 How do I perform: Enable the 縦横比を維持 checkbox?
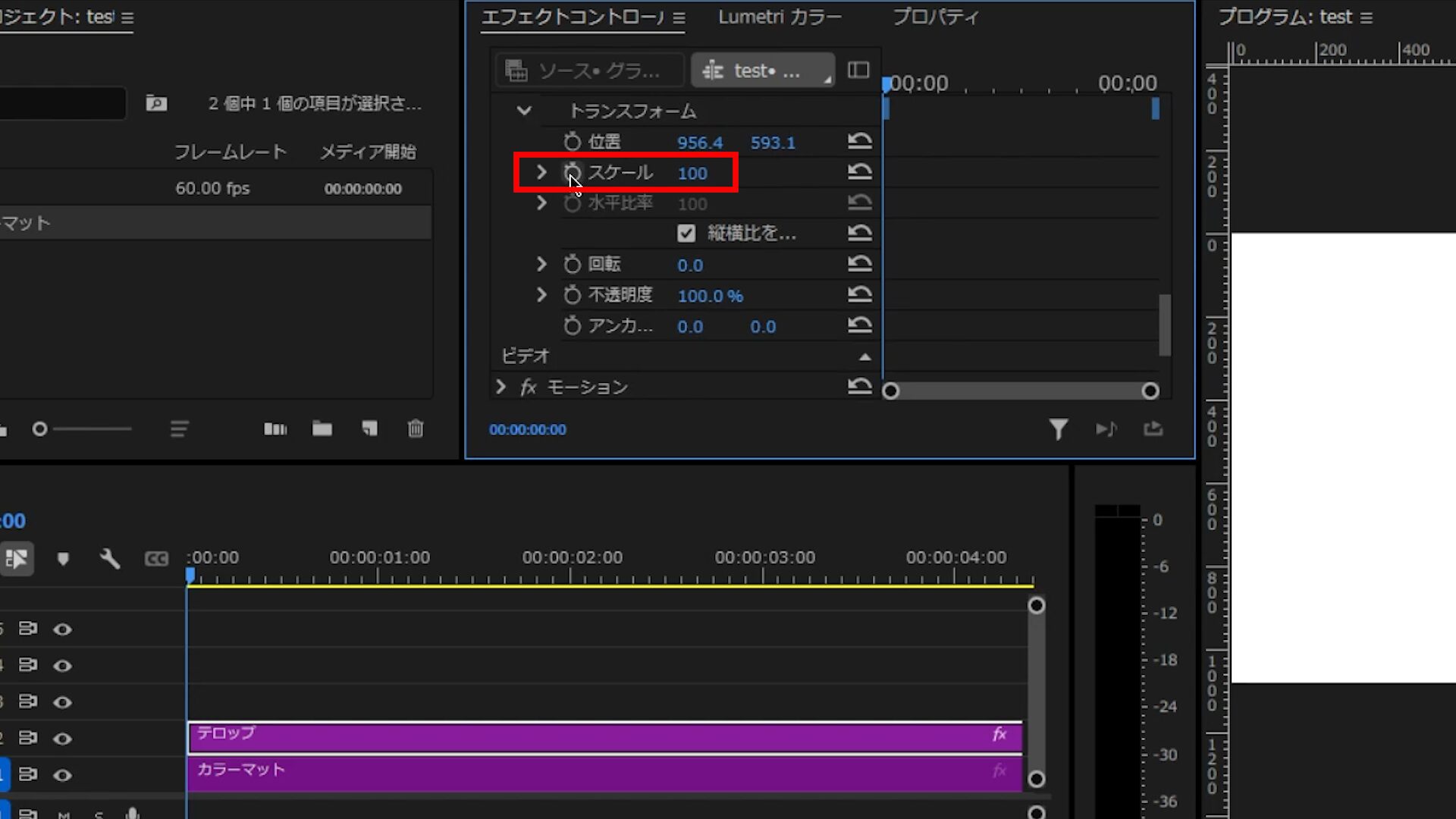[686, 234]
